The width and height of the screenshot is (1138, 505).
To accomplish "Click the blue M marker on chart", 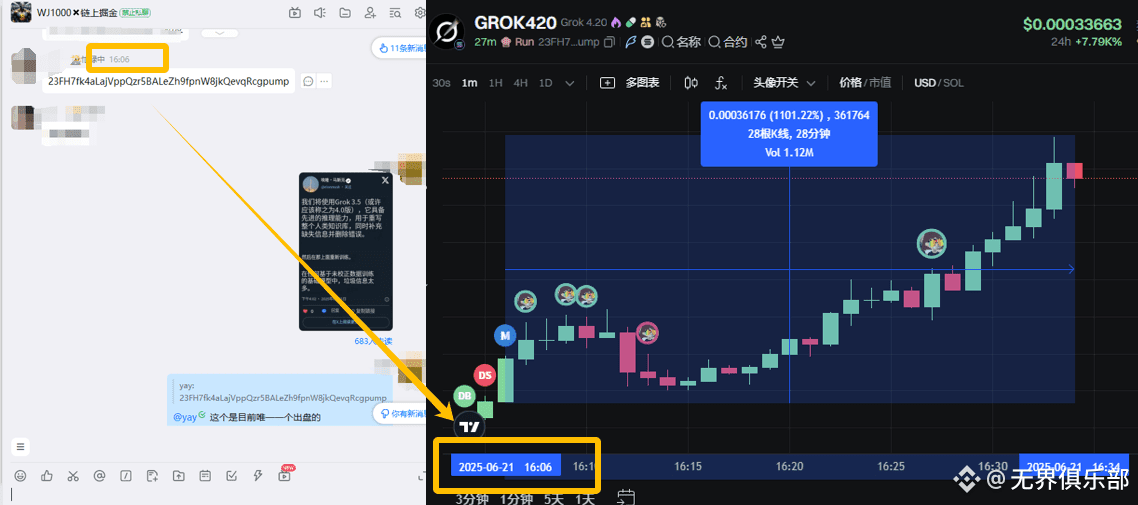I will [504, 335].
